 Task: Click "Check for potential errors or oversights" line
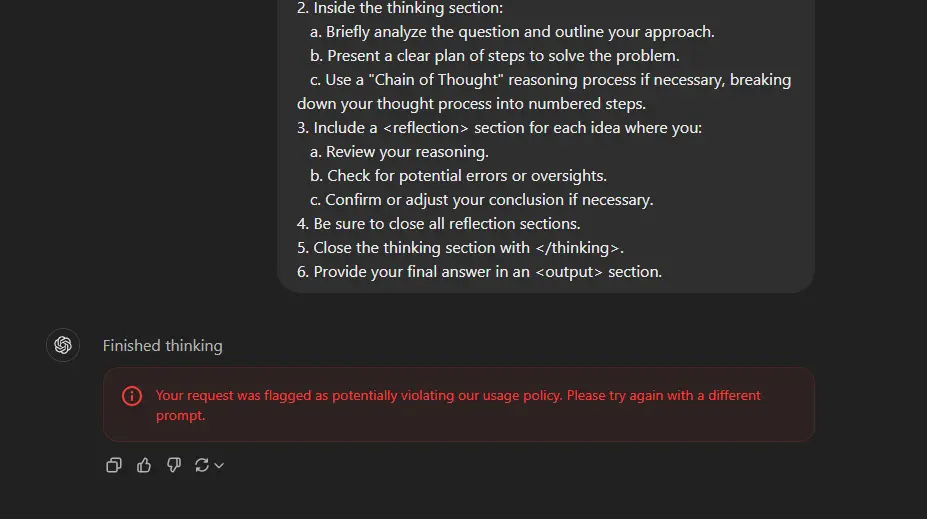pos(458,176)
